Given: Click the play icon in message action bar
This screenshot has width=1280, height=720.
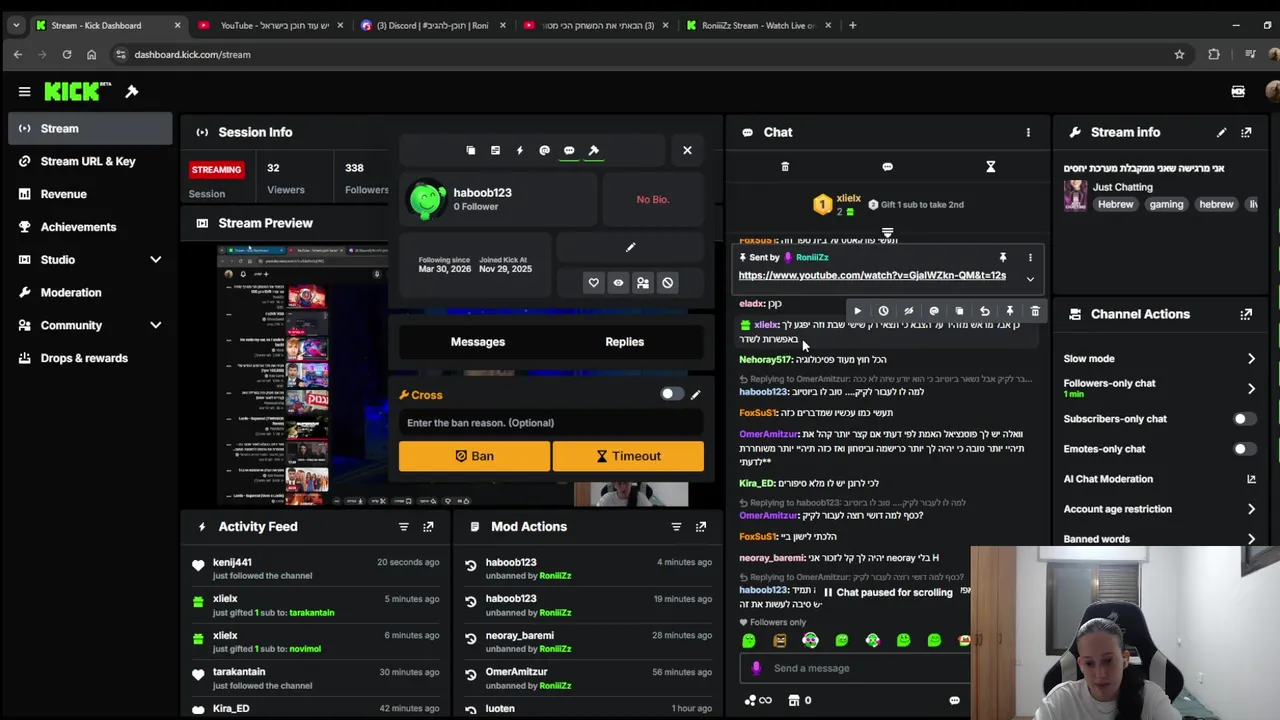Looking at the screenshot, I should 857,311.
